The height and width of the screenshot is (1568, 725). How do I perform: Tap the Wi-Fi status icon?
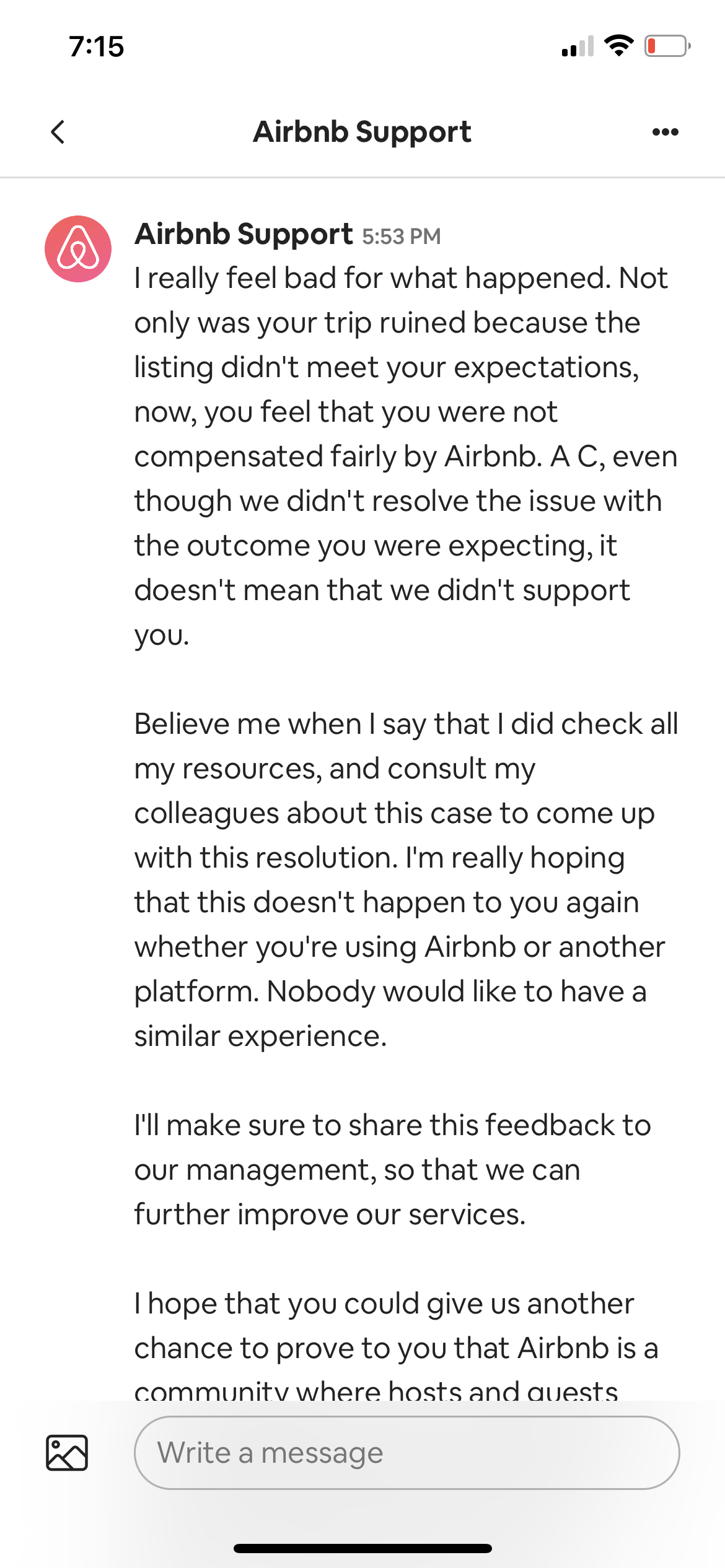point(618,46)
